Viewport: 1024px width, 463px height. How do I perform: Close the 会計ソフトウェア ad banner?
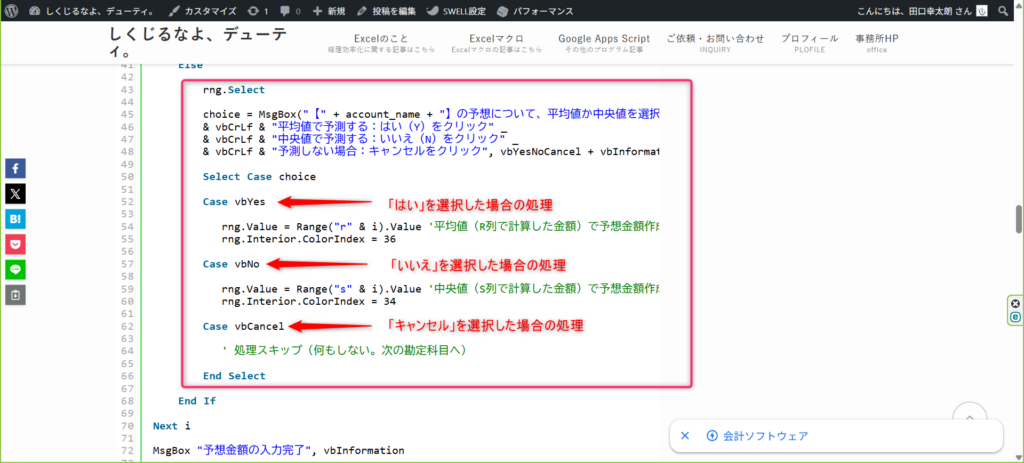[685, 436]
